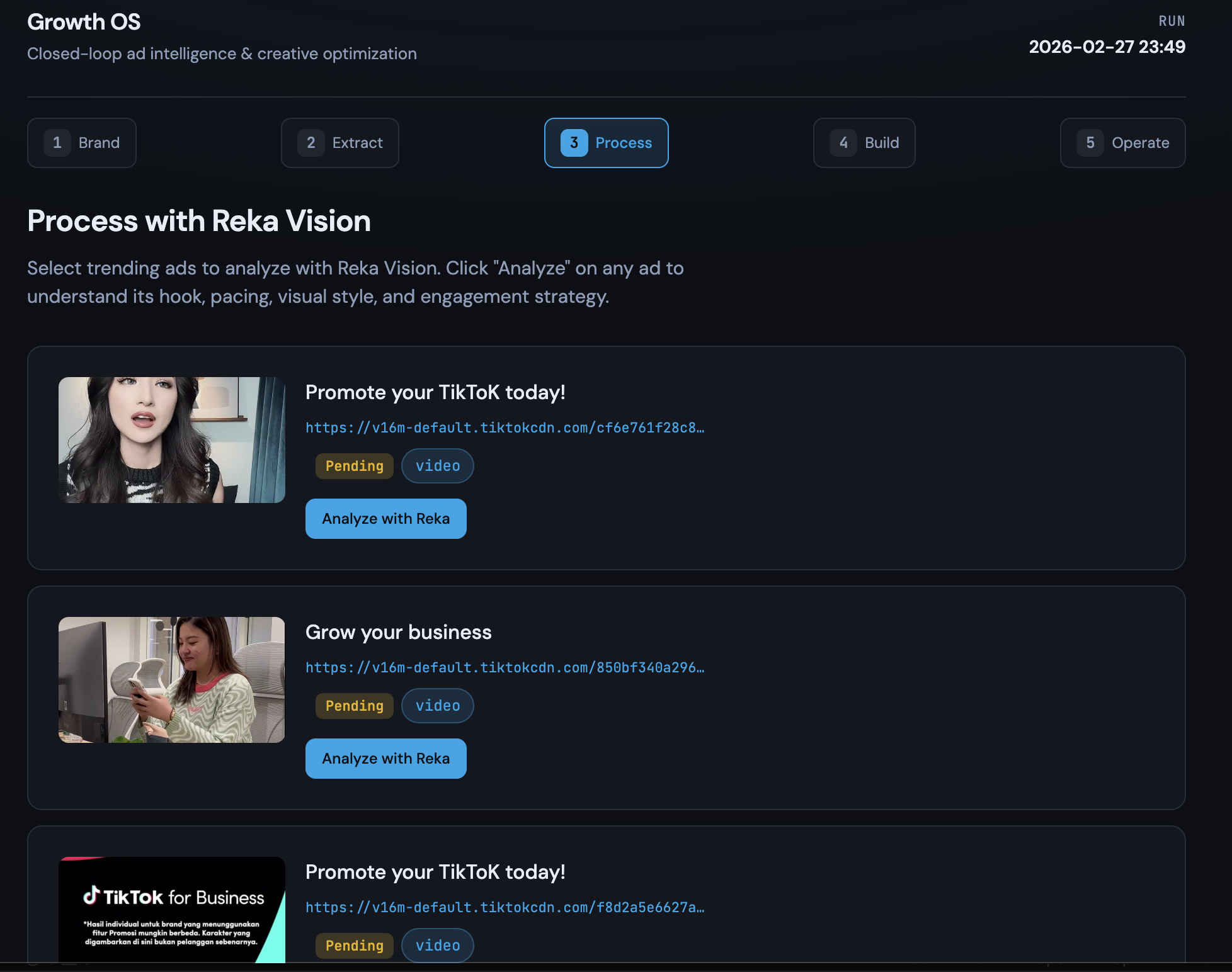The width and height of the screenshot is (1232, 972).
Task: Click the Pending badge on third ad
Action: pyautogui.click(x=355, y=946)
